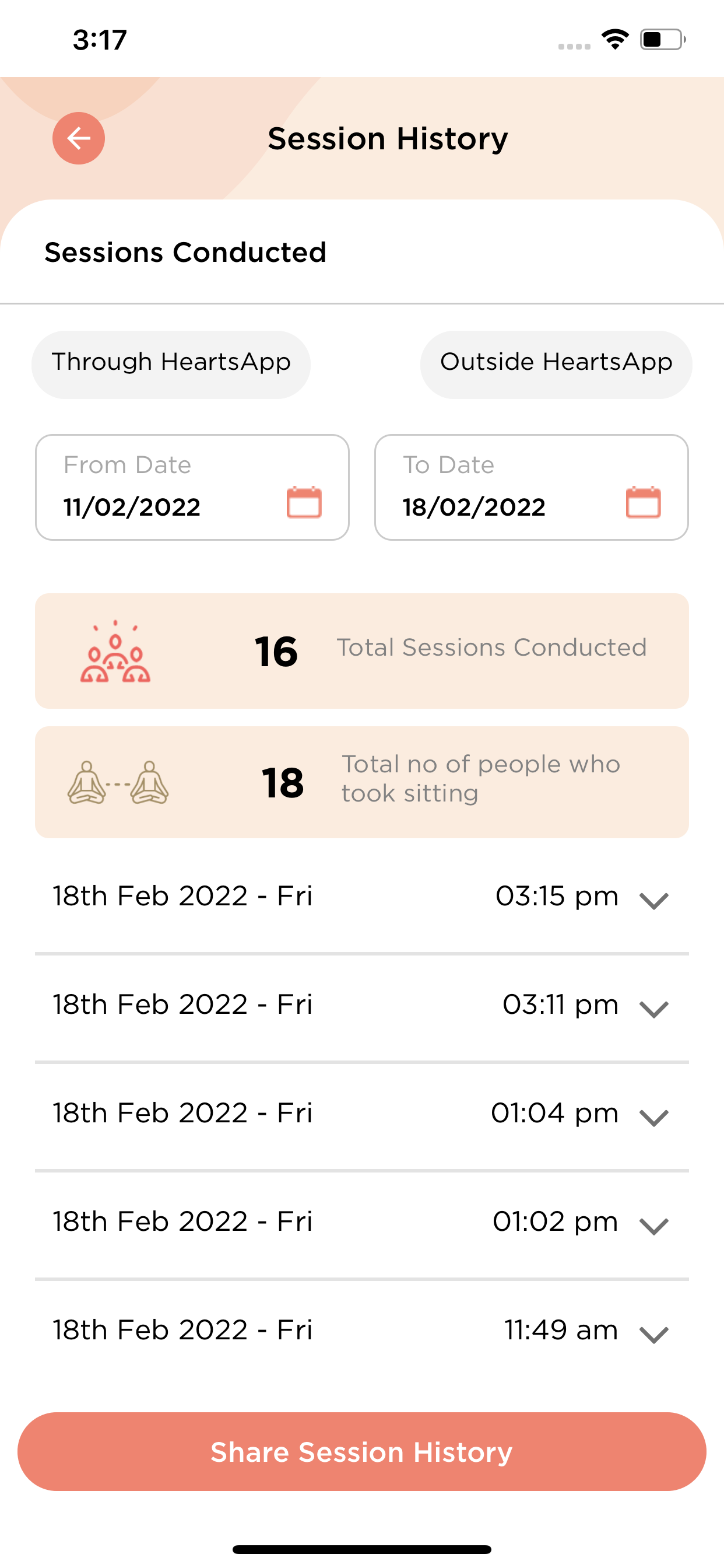Expand the 11:49 am session chevron
724x1568 pixels.
click(x=654, y=1333)
